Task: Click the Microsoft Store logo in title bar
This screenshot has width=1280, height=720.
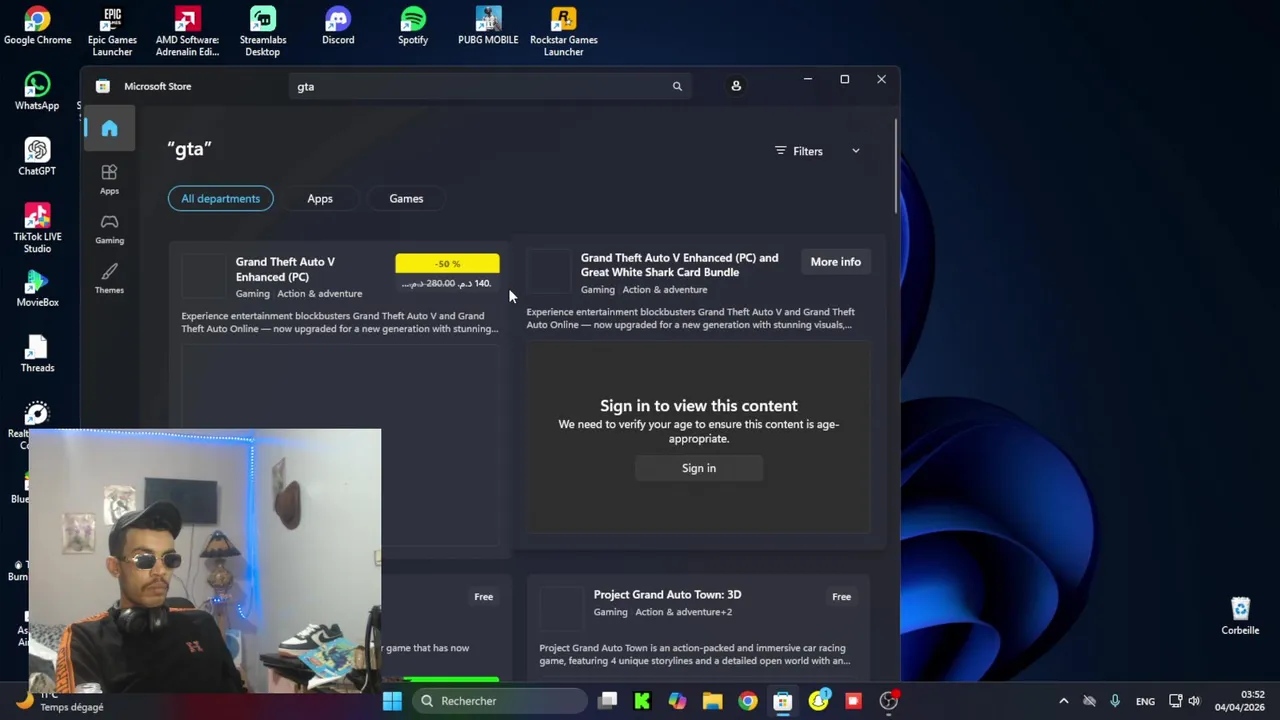Action: point(103,86)
